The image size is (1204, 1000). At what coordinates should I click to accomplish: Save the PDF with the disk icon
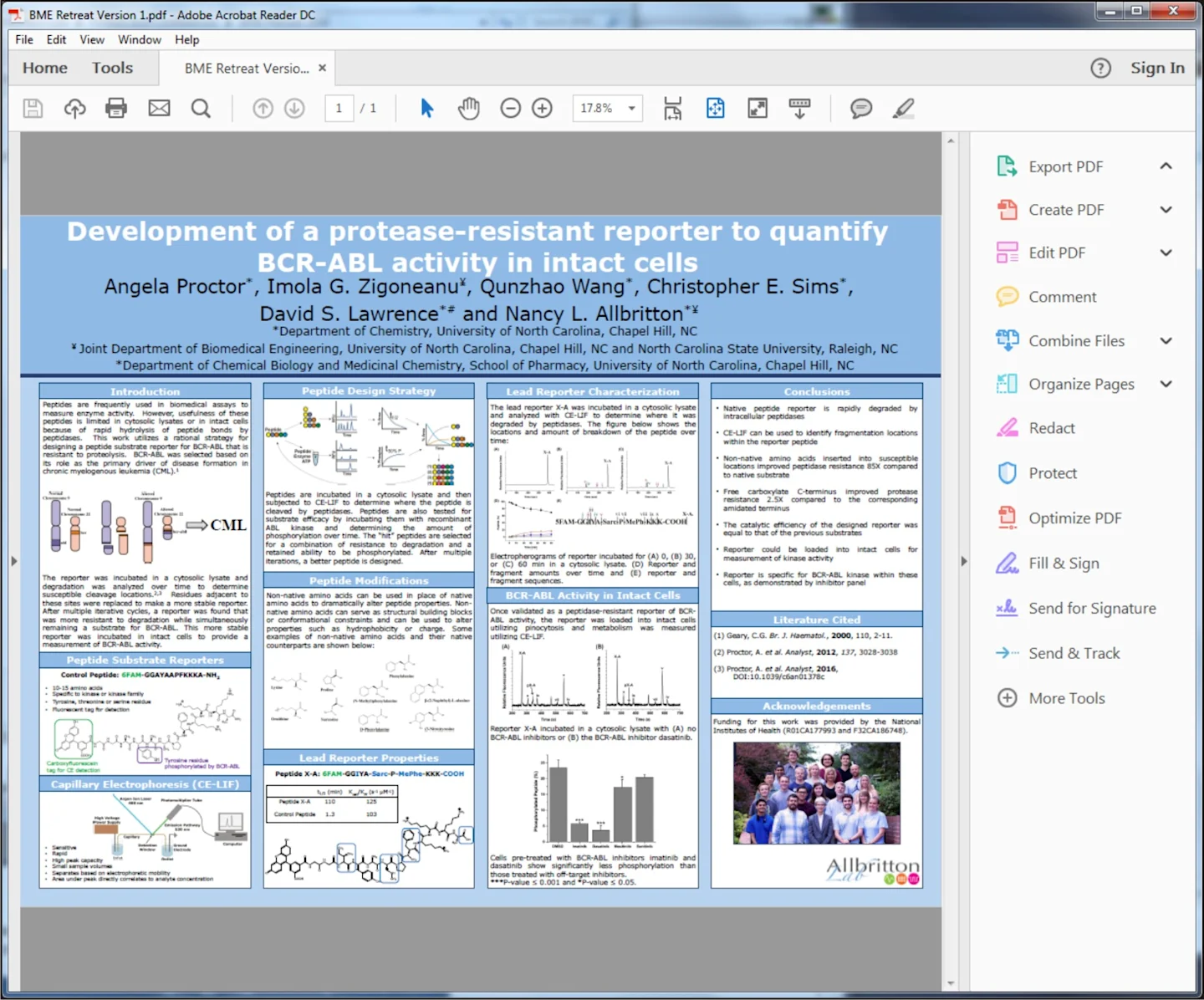(x=33, y=108)
